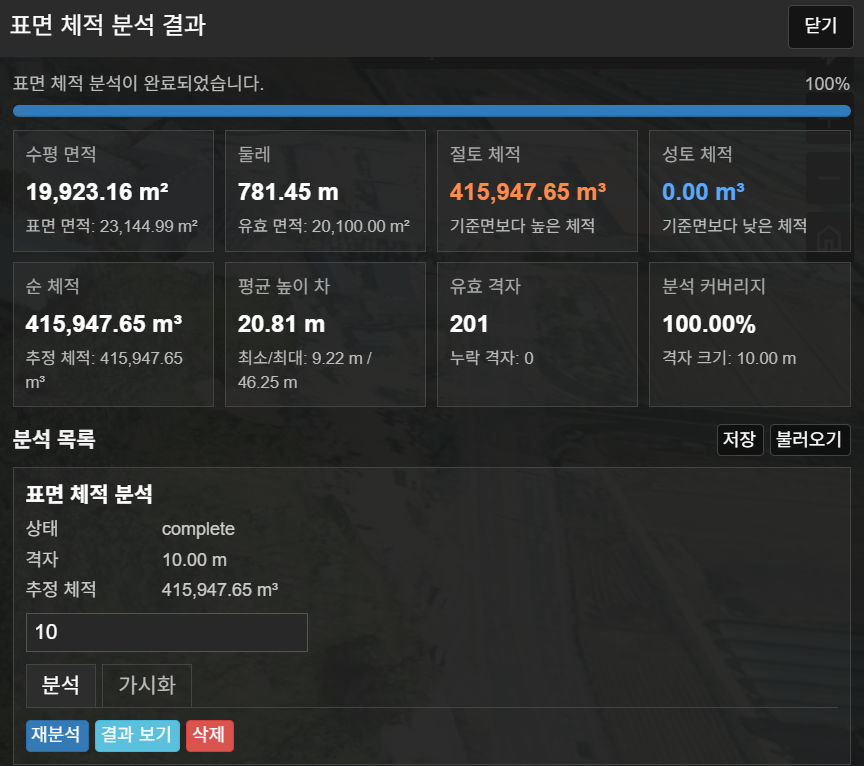Select the 둘레 value 781.45 m
The height and width of the screenshot is (766, 864).
[x=288, y=192]
